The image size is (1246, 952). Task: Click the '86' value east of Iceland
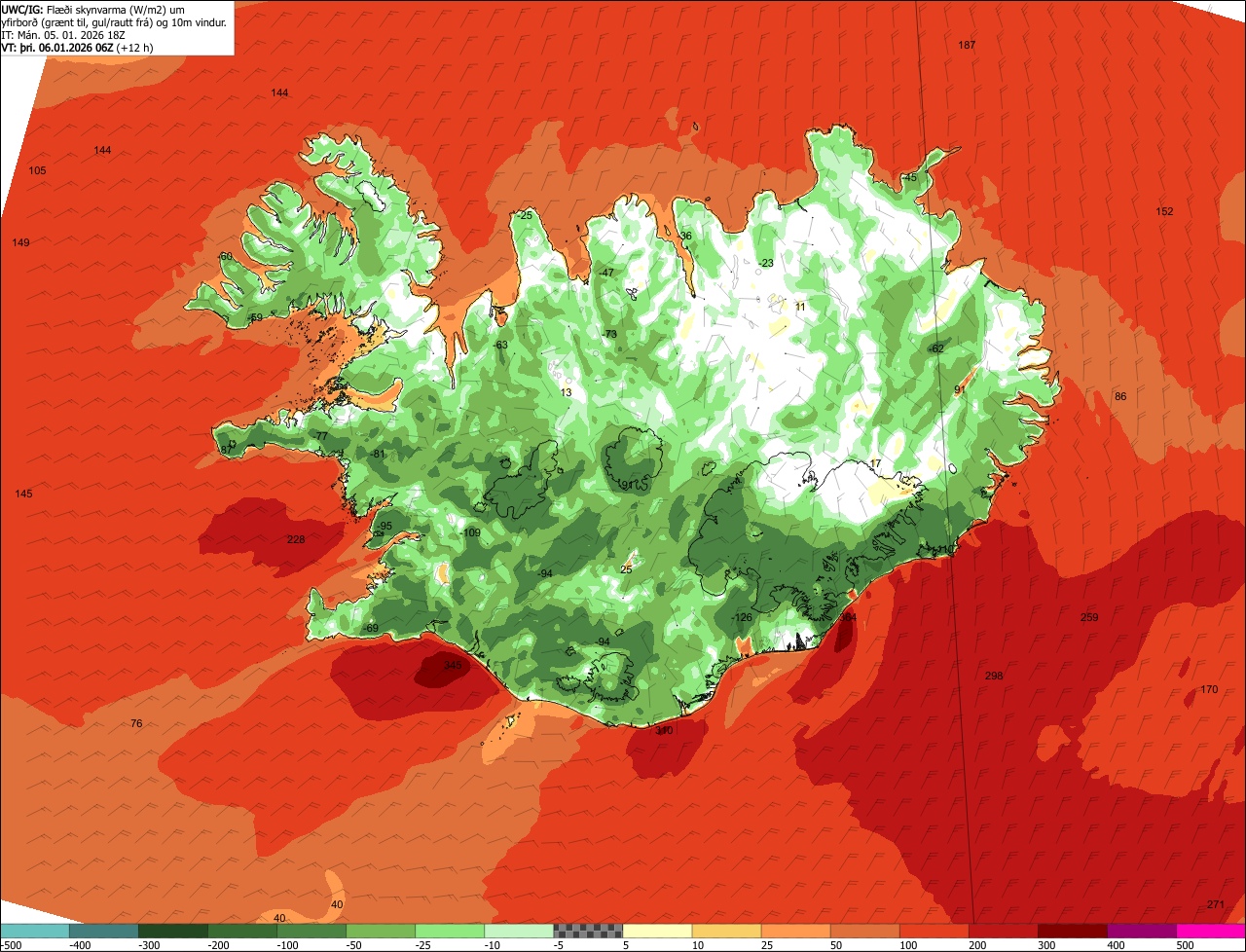coord(1120,397)
